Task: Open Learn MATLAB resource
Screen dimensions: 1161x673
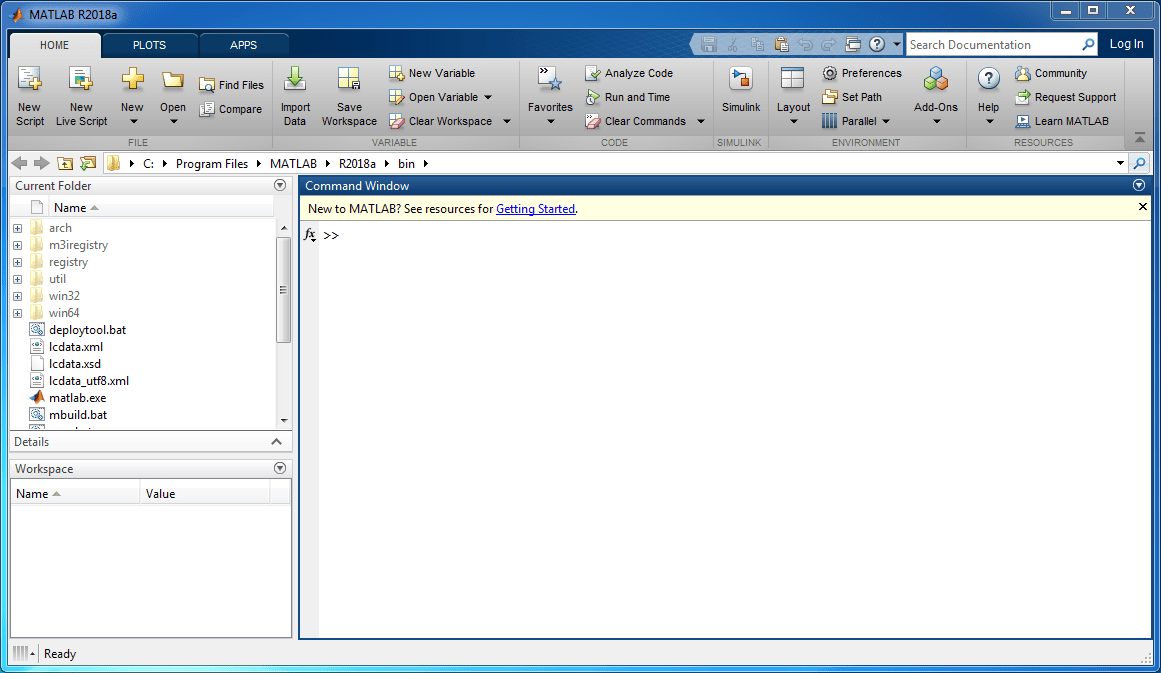Action: point(1063,121)
